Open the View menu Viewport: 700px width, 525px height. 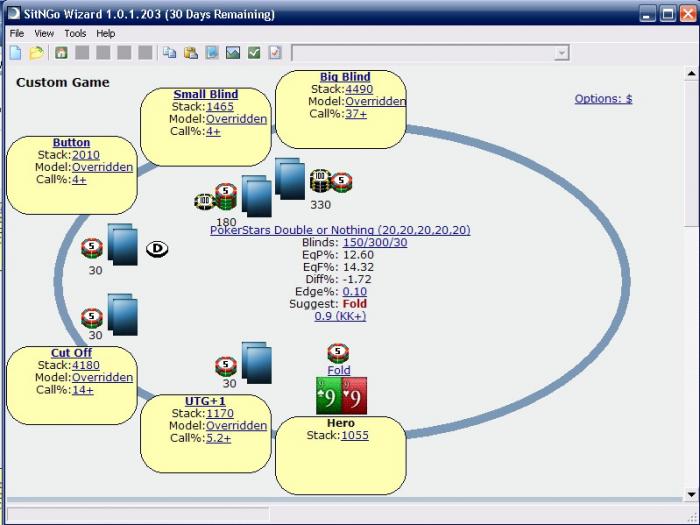[44, 33]
